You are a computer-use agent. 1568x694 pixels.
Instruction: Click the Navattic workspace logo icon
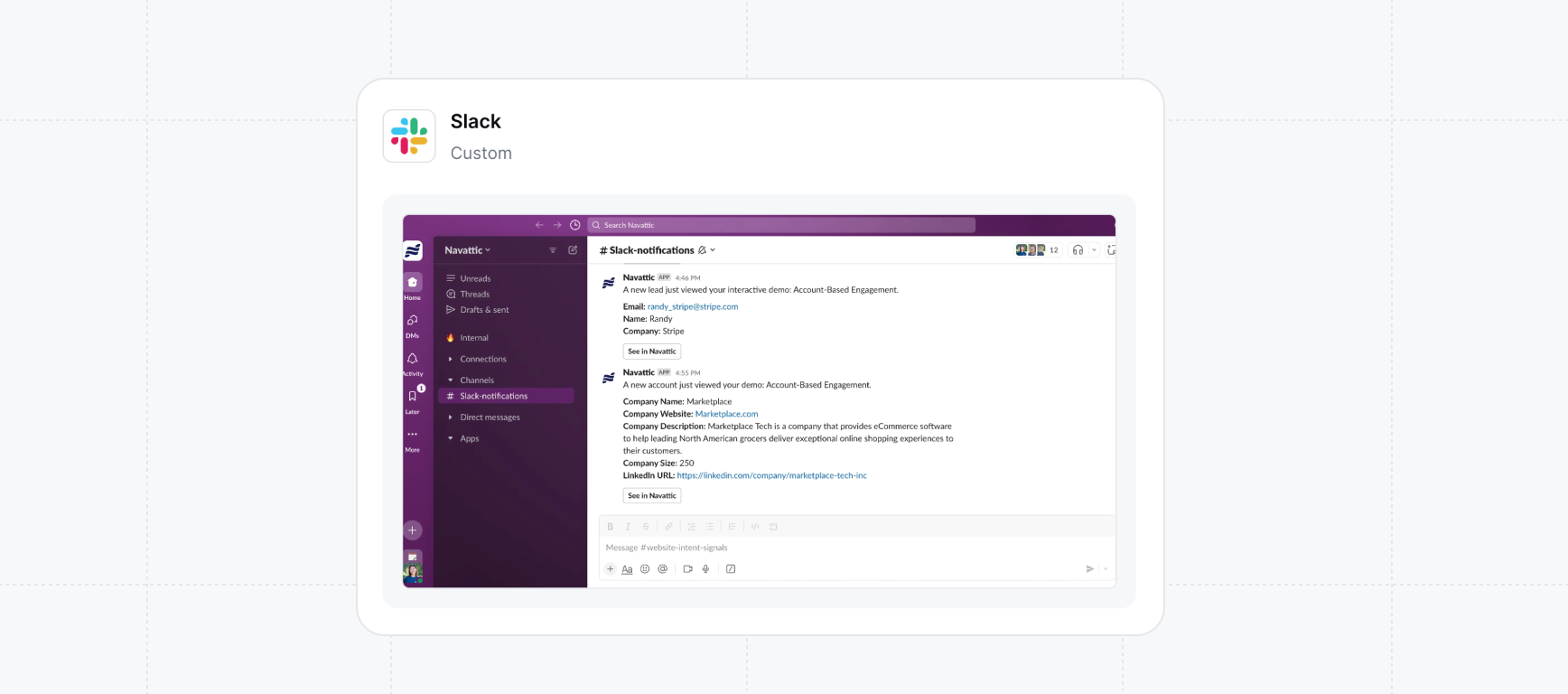413,250
